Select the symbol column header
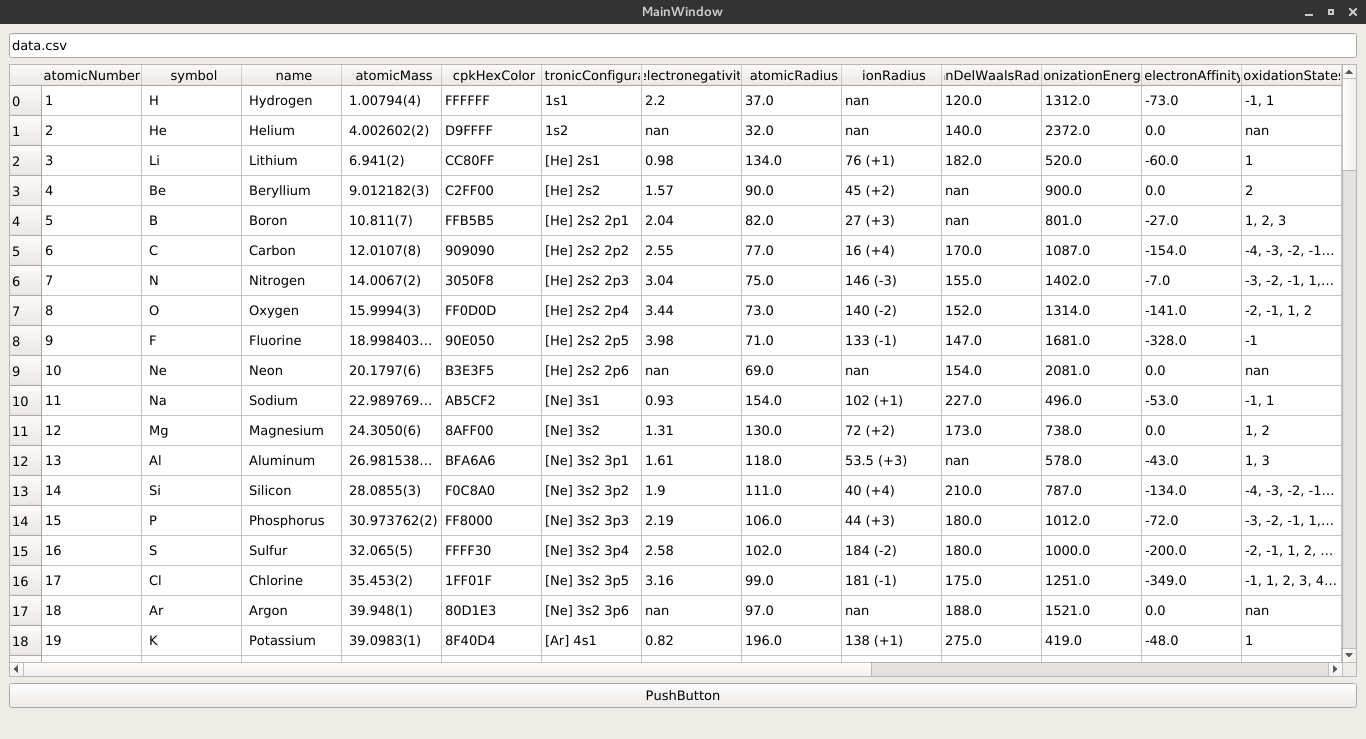Image resolution: width=1366 pixels, height=739 pixels. click(192, 75)
